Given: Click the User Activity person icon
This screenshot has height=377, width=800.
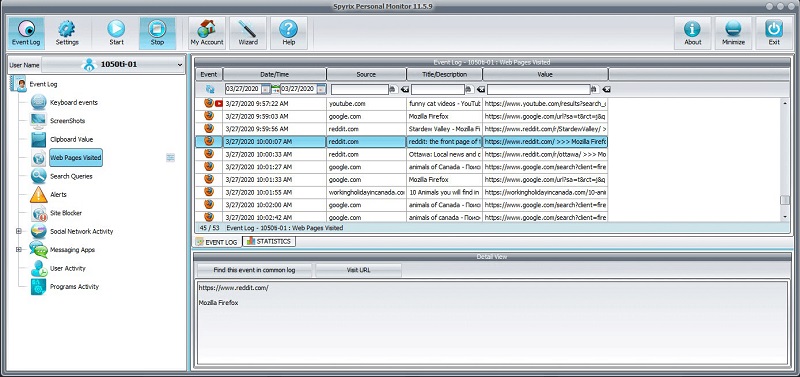Looking at the screenshot, I should 38,268.
